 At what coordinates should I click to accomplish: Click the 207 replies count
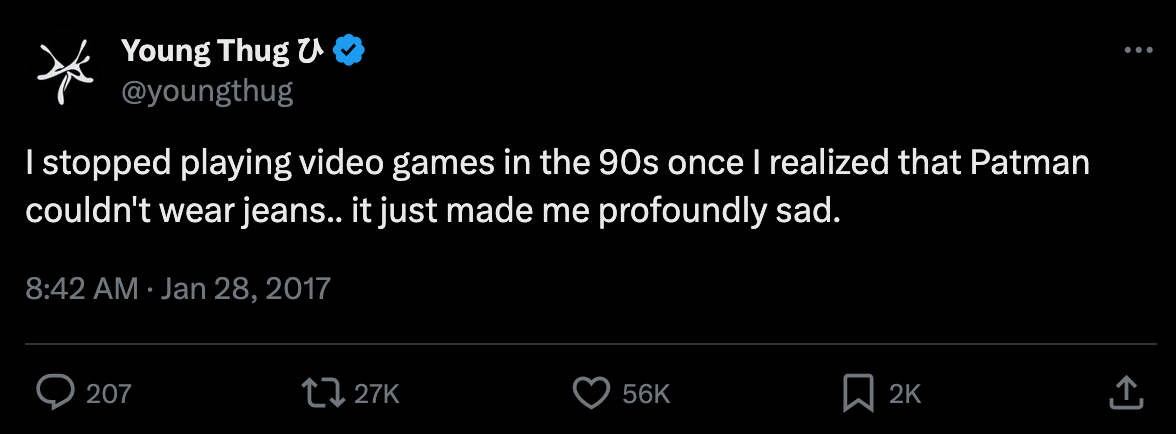coord(108,394)
